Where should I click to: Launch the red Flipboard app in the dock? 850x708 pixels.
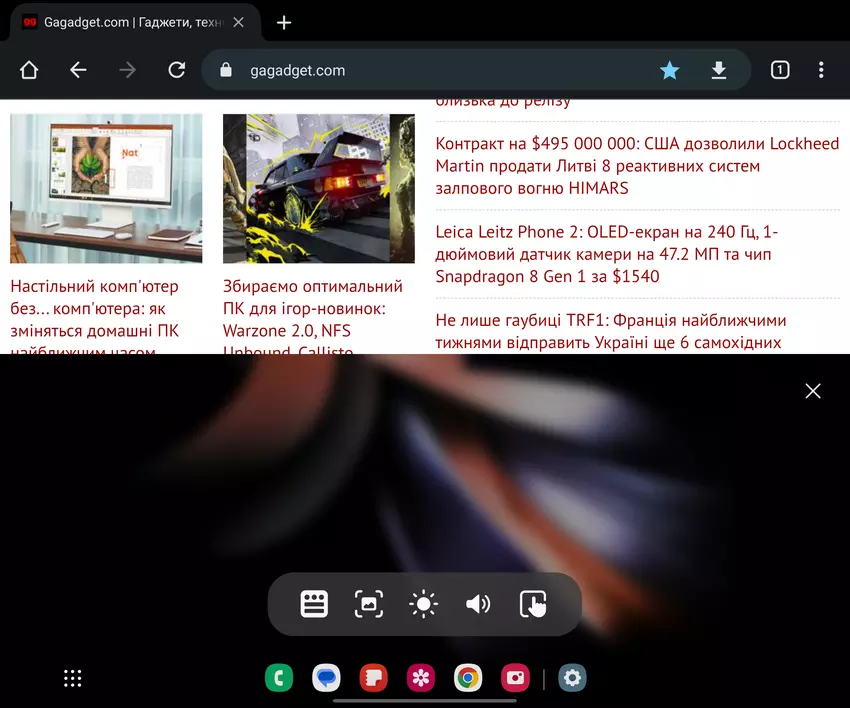tap(373, 678)
